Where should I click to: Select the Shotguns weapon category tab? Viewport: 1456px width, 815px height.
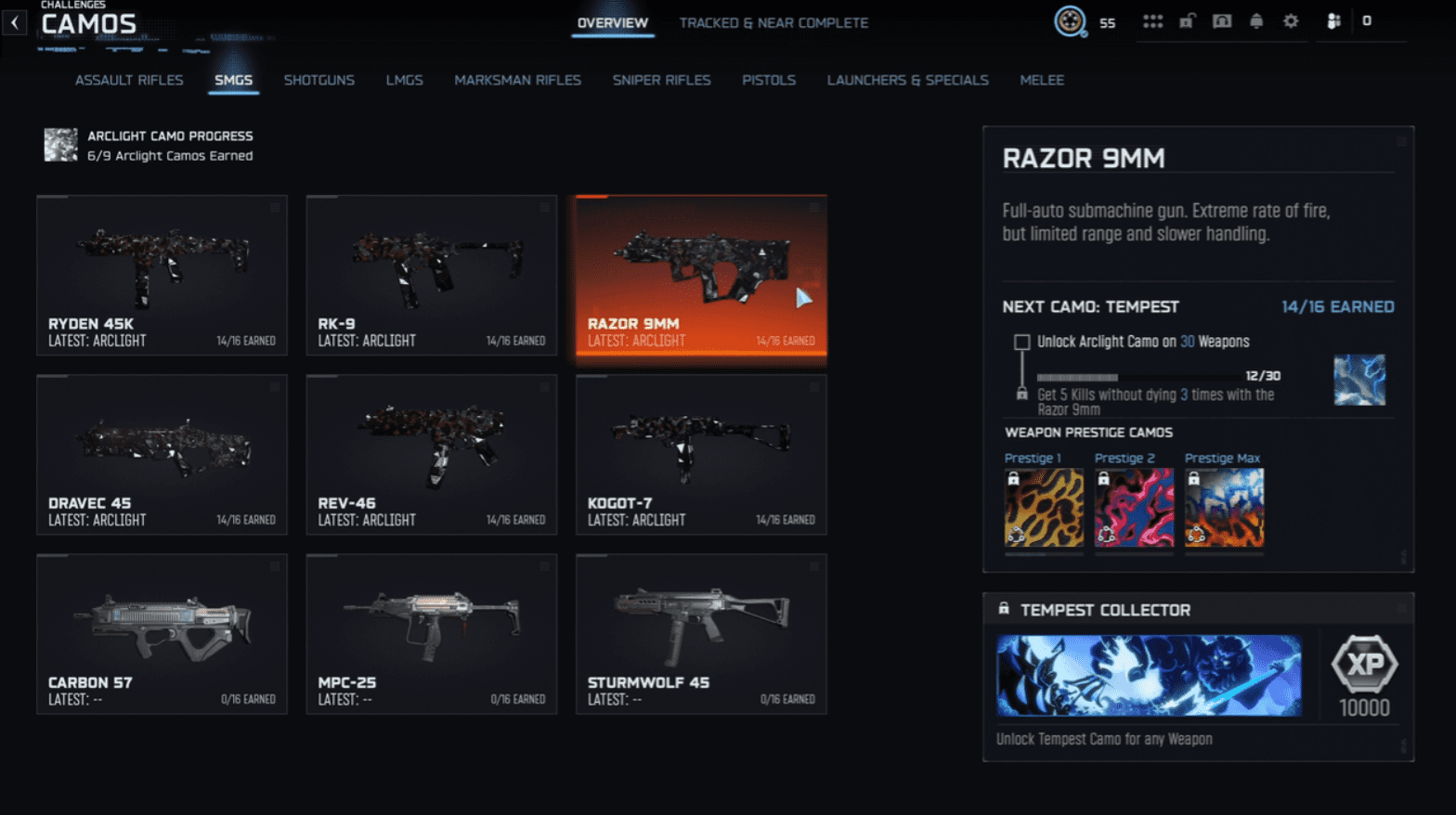coord(318,81)
